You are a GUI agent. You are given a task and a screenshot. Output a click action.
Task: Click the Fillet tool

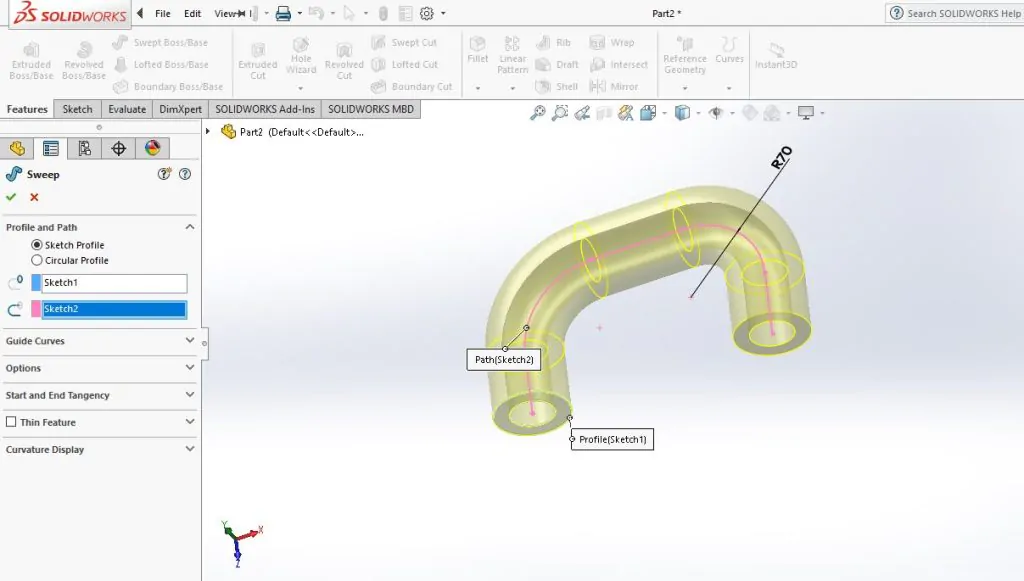point(477,50)
